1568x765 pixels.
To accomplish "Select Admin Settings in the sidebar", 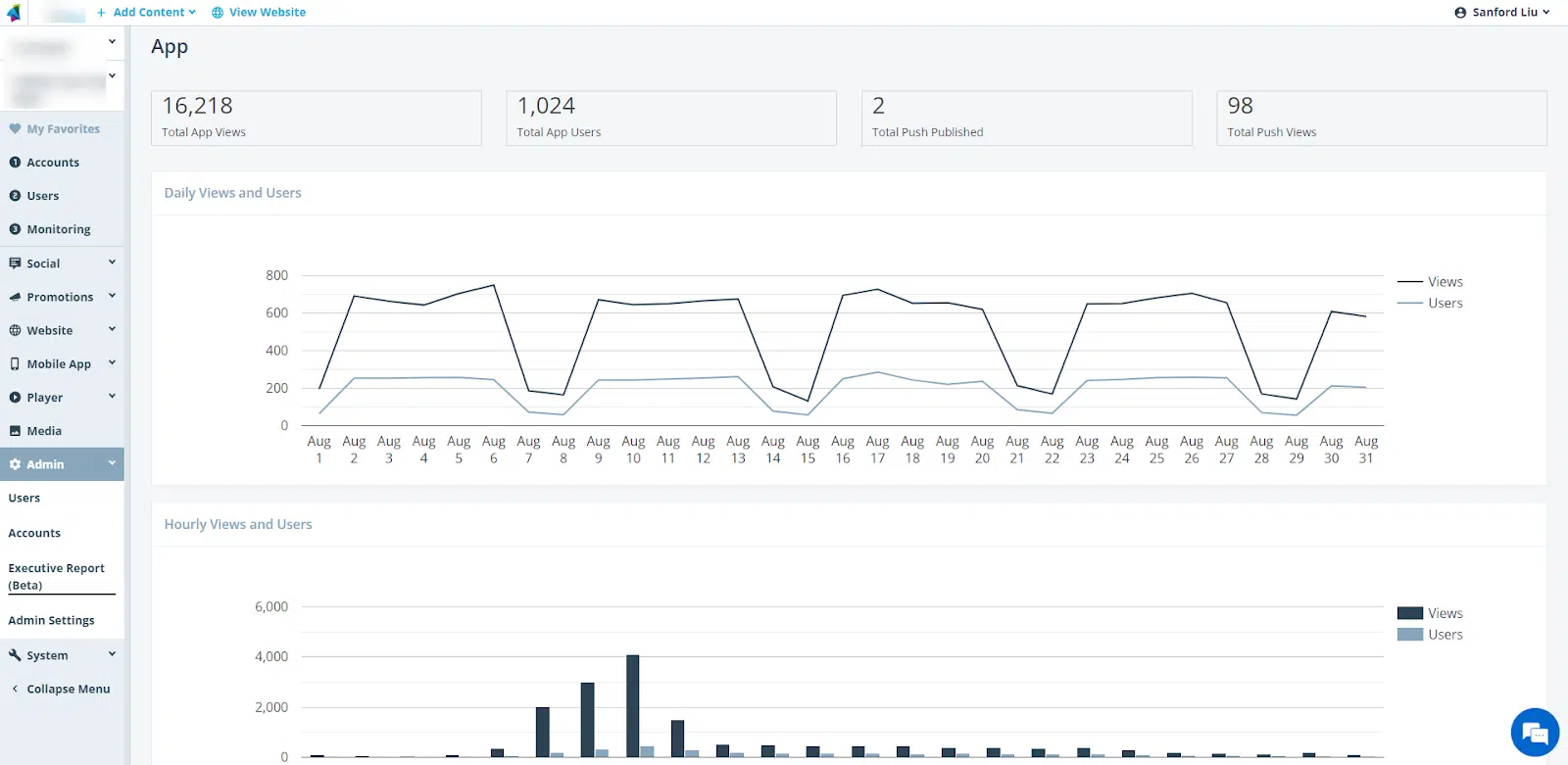I will 51,621.
